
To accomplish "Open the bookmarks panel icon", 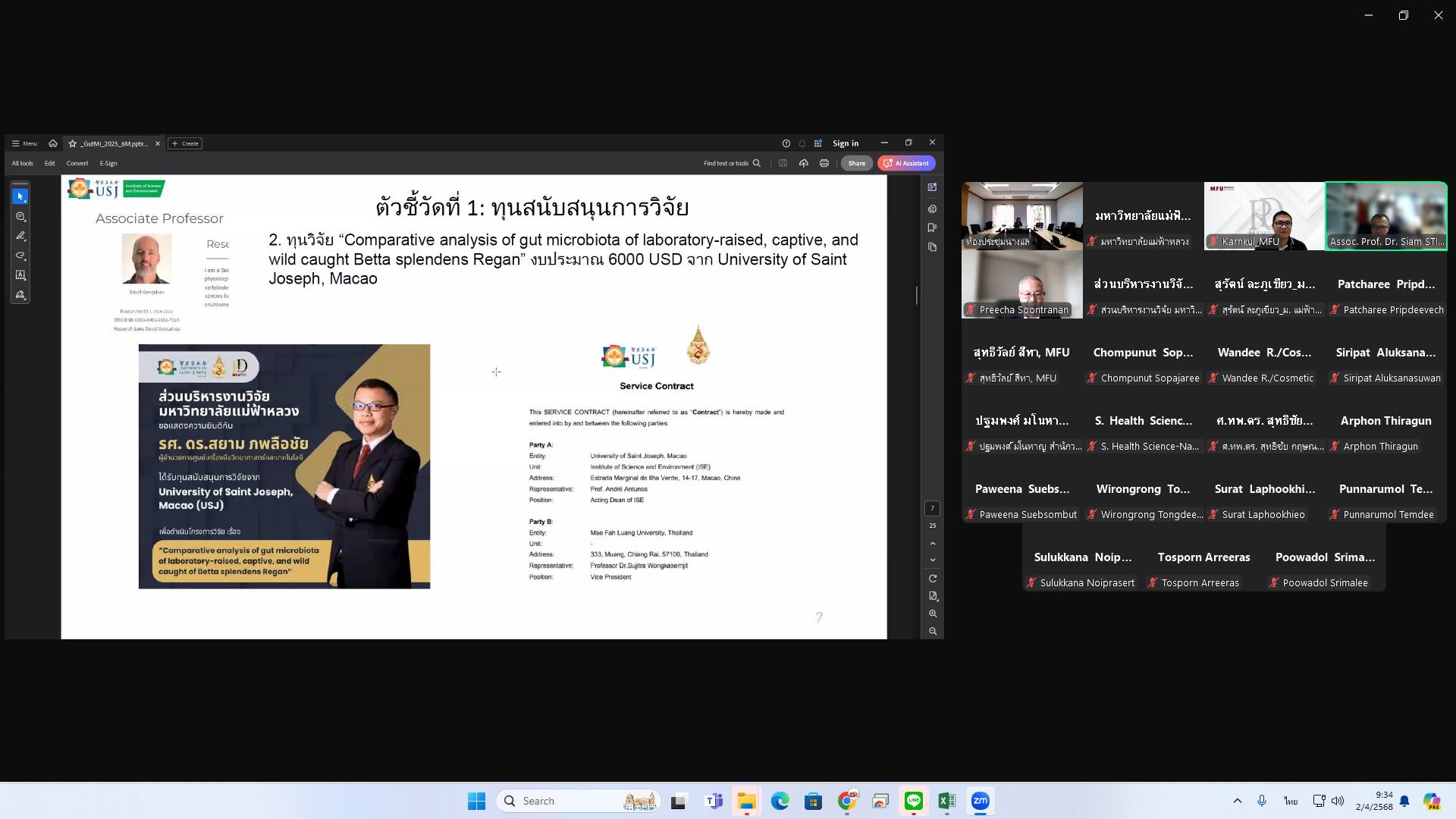I will pos(932,227).
